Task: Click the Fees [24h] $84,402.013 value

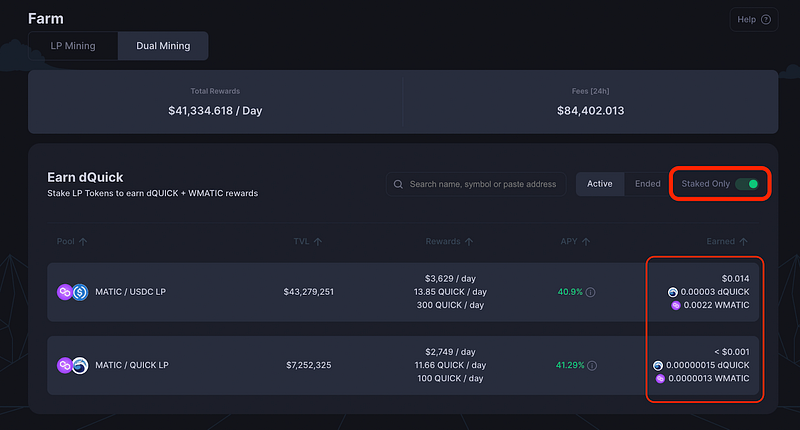Action: pyautogui.click(x=590, y=111)
